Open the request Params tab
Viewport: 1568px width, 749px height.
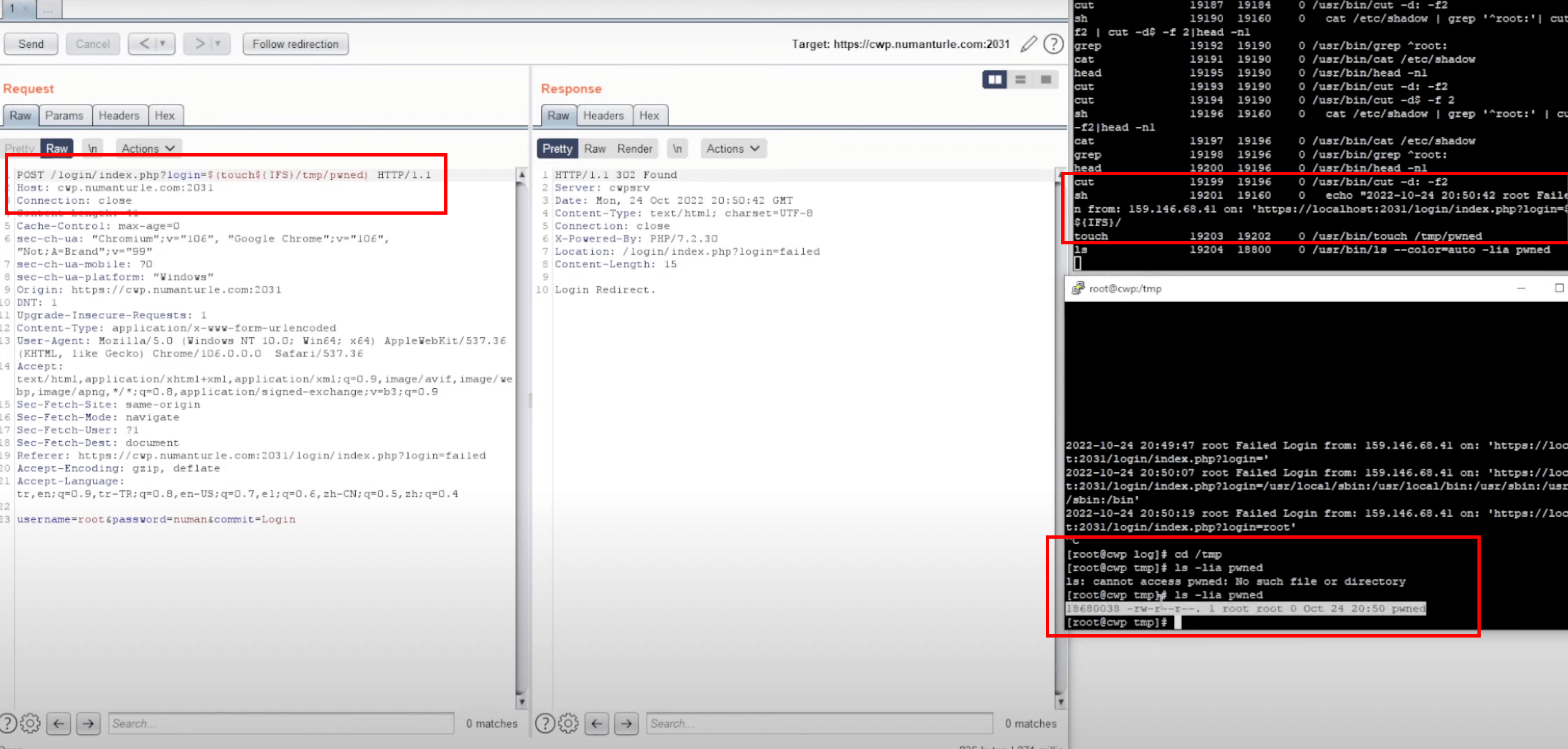[64, 116]
